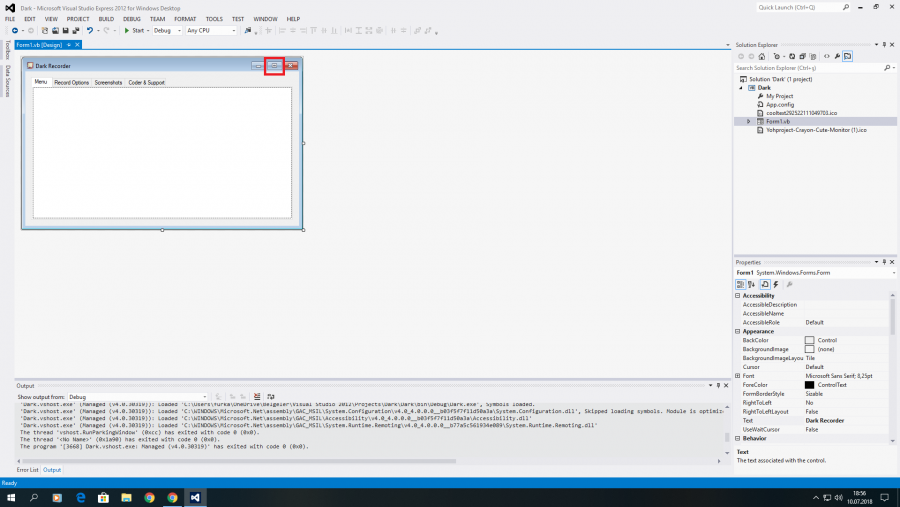Open the Data Sources side panel
This screenshot has height=507, width=900.
7,81
